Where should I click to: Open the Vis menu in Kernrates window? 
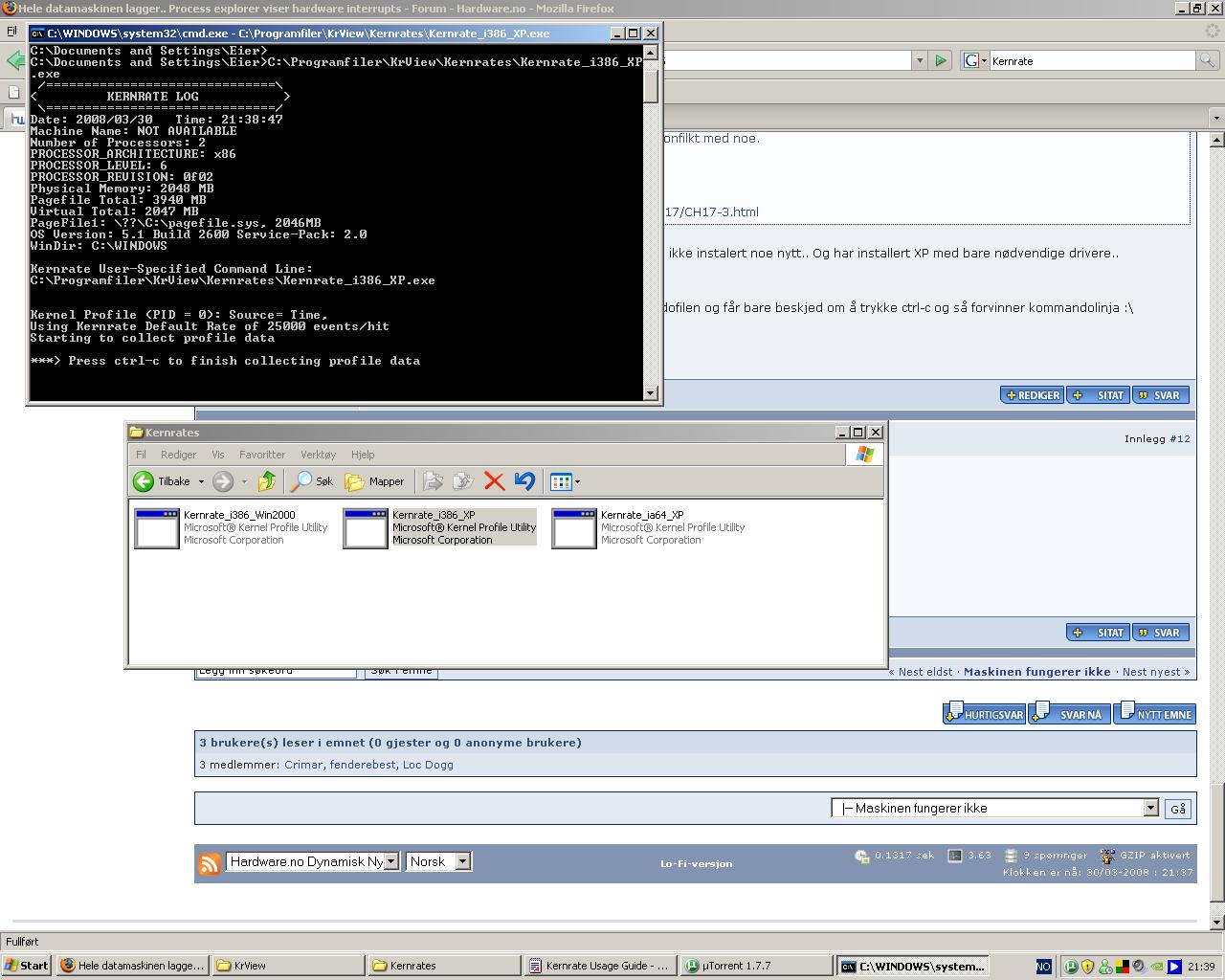coord(218,455)
